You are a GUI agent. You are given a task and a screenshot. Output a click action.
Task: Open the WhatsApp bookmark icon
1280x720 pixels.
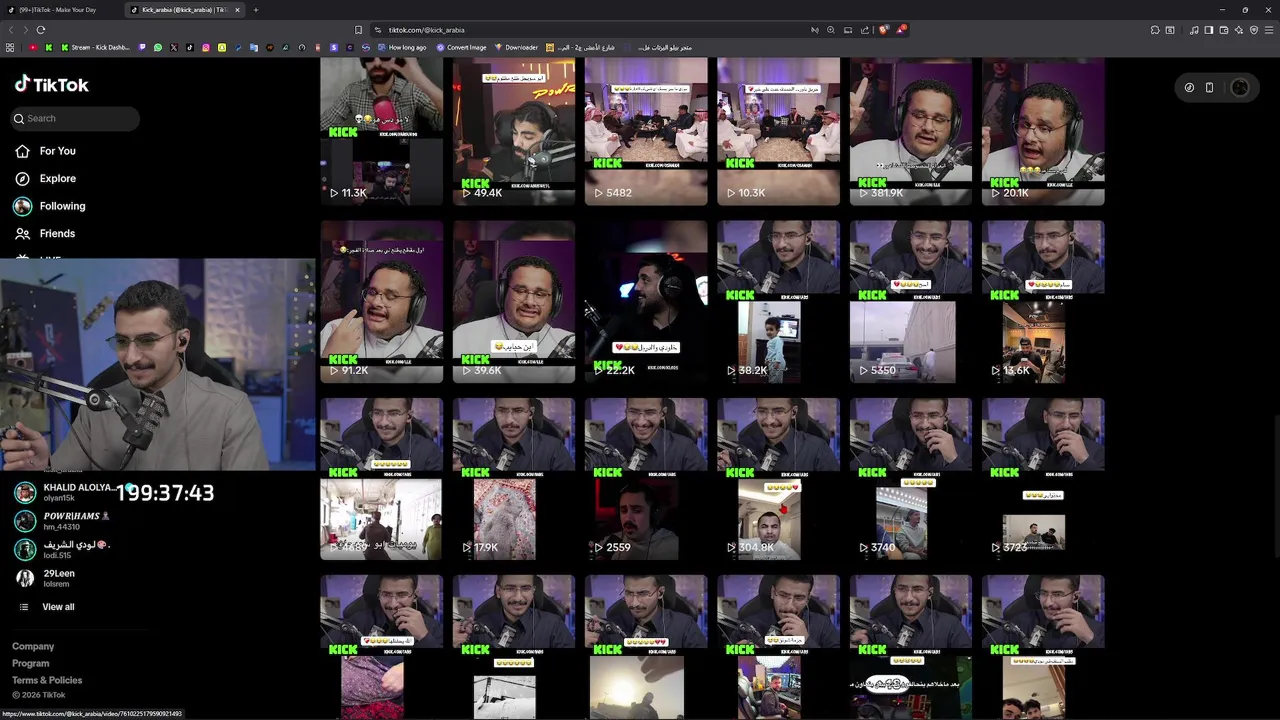tap(158, 47)
